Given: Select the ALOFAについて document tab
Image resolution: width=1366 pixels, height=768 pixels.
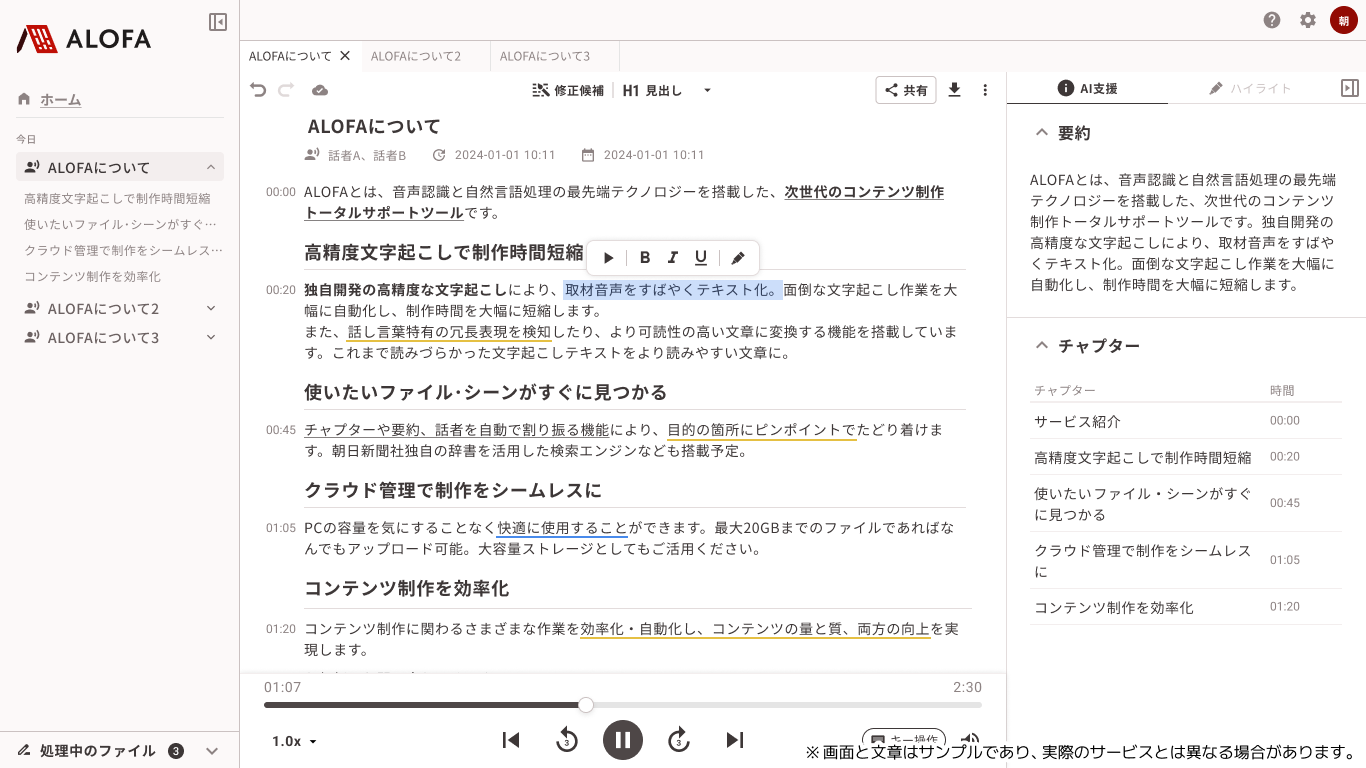Looking at the screenshot, I should [x=290, y=56].
